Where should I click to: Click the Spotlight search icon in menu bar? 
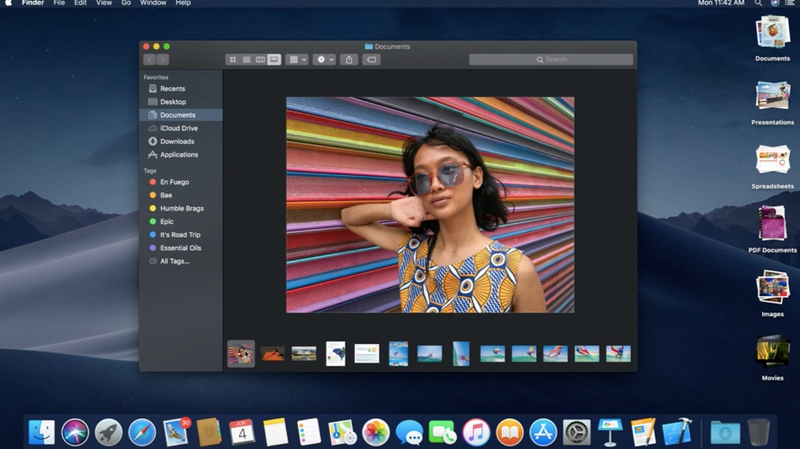click(x=759, y=3)
